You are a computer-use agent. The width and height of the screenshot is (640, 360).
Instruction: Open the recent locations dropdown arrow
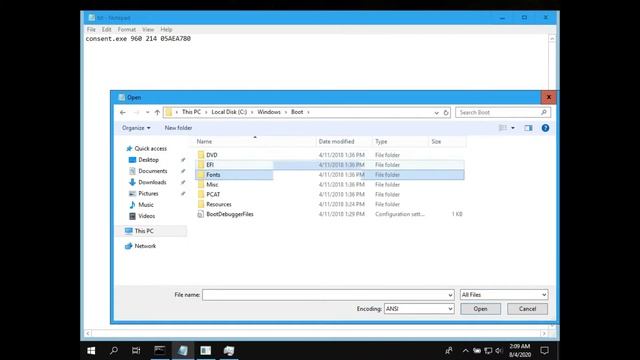coord(147,112)
